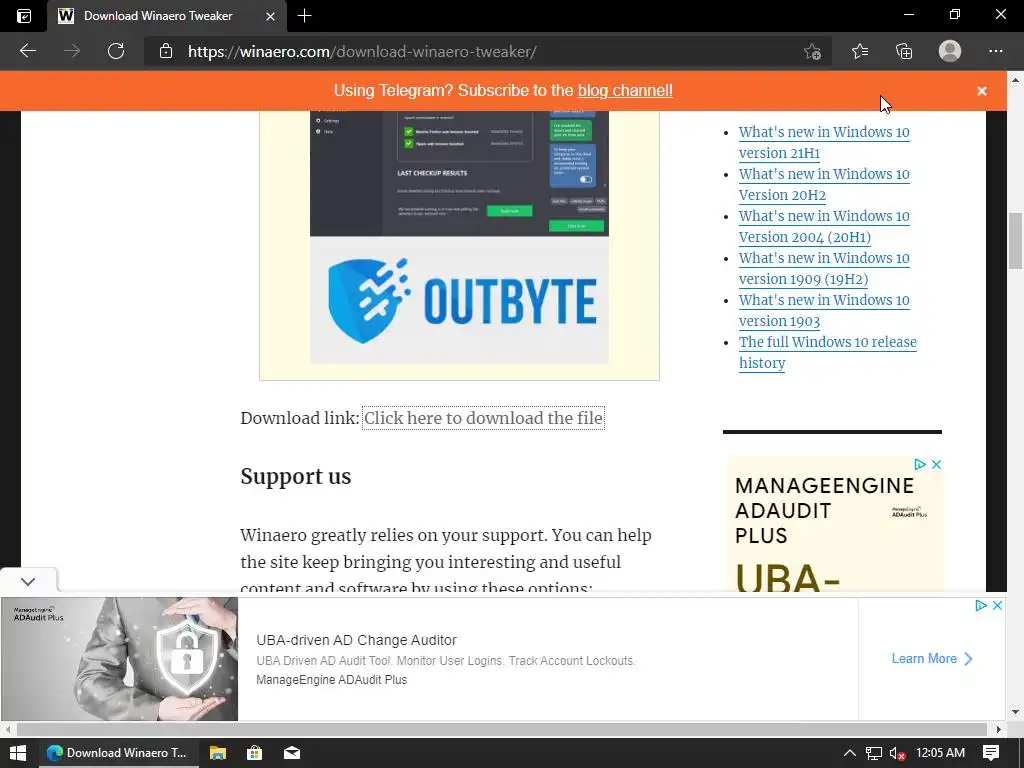Close the bottom ADAudit Plus banner ad
1024x768 pixels.
click(x=997, y=605)
